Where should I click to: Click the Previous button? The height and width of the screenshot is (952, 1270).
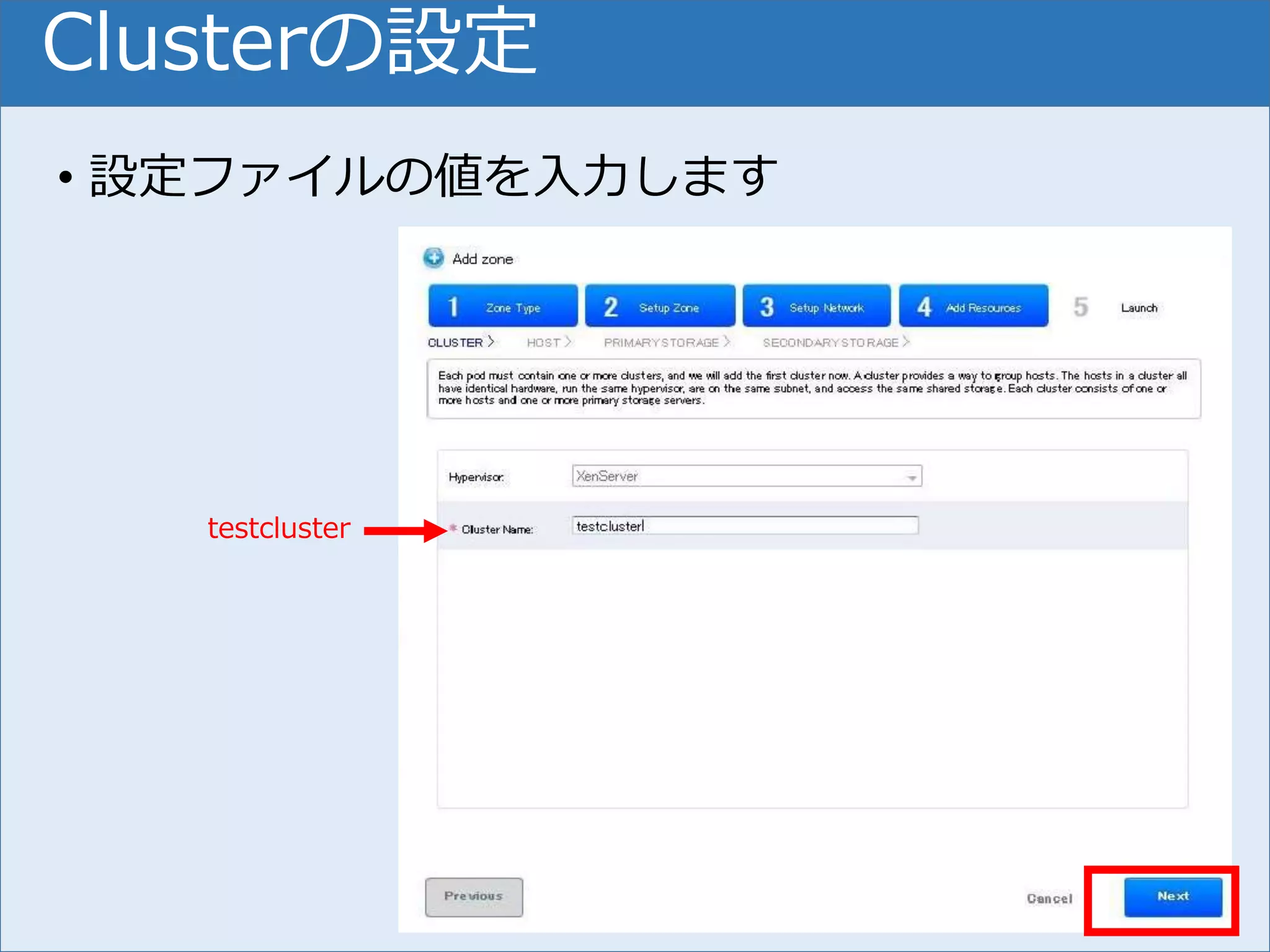pyautogui.click(x=474, y=897)
